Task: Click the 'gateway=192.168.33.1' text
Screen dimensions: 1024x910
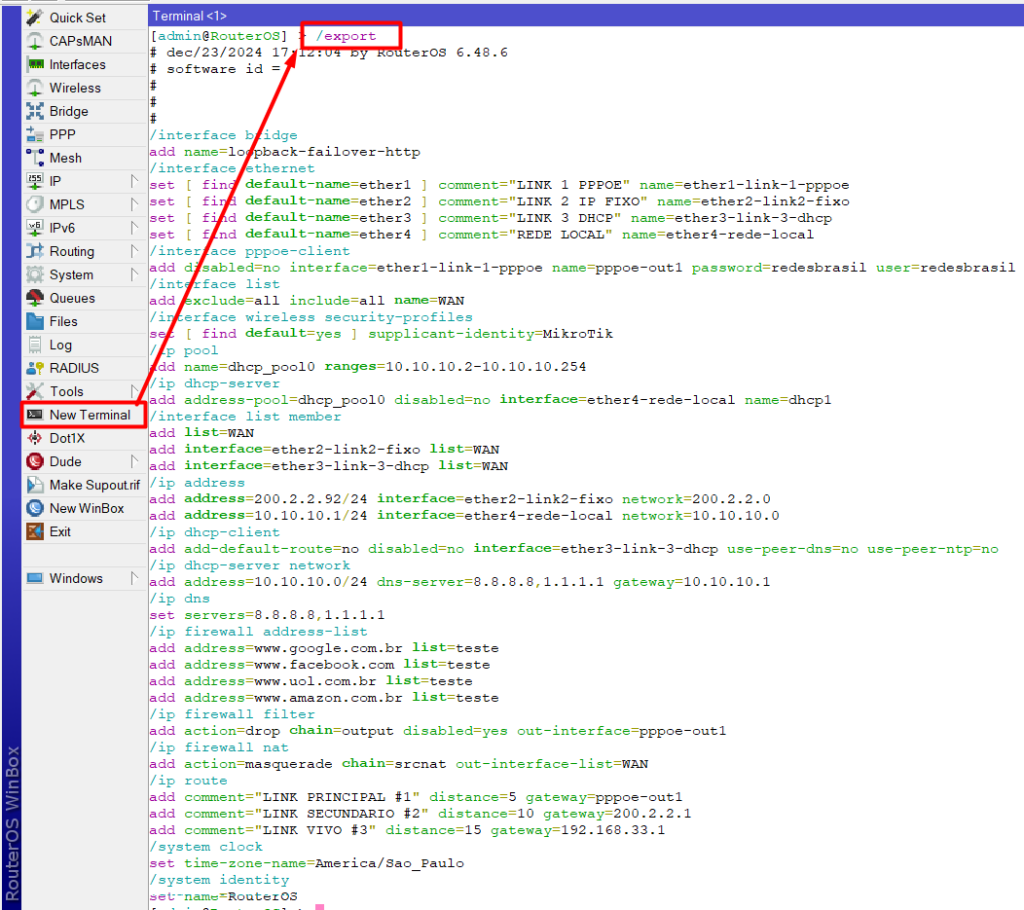Action: (577, 830)
